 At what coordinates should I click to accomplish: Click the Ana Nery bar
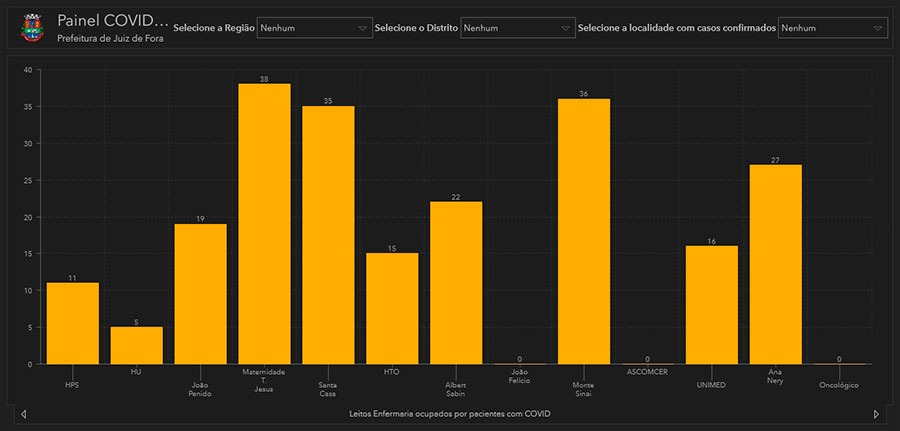776,264
